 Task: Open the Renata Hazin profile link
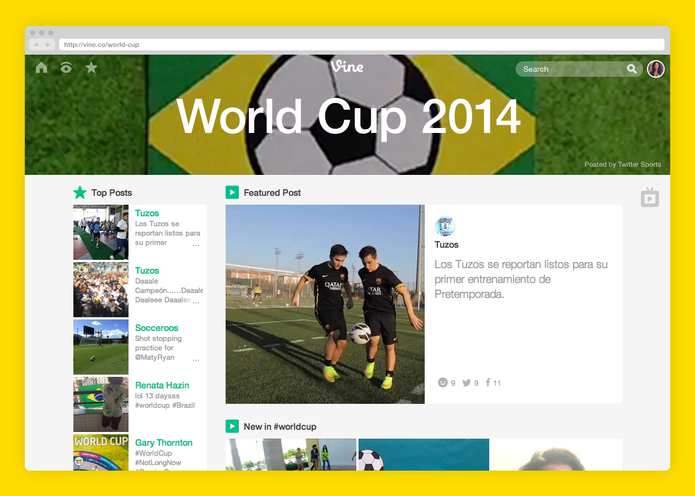point(162,385)
